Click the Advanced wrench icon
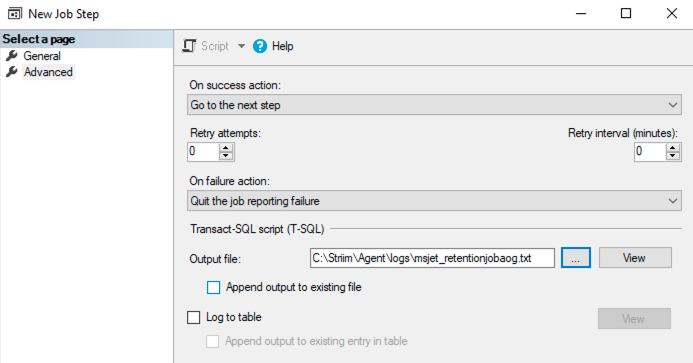Image resolution: width=693 pixels, height=363 pixels. point(12,72)
